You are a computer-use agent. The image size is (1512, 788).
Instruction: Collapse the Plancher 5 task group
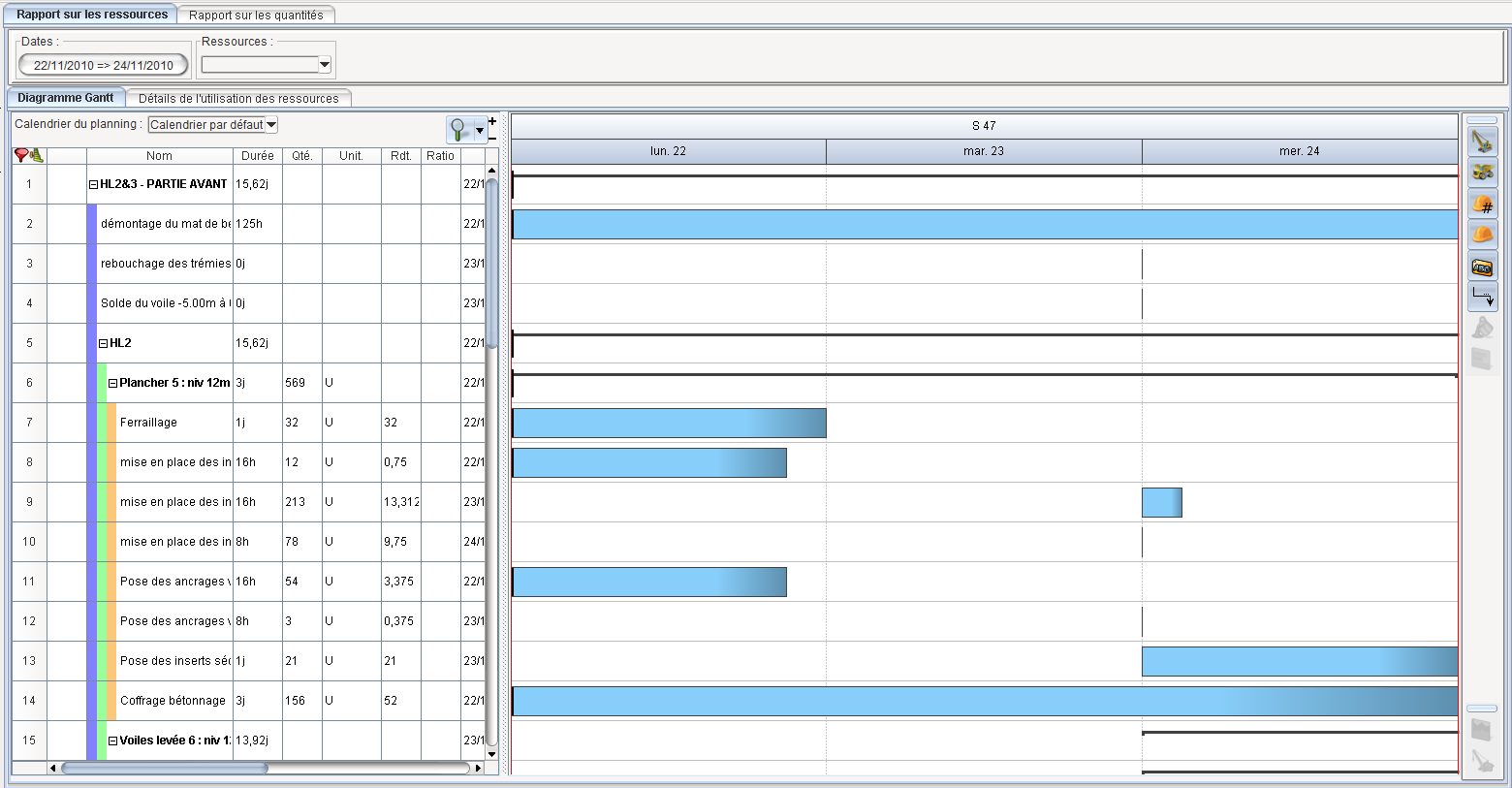[x=113, y=383]
